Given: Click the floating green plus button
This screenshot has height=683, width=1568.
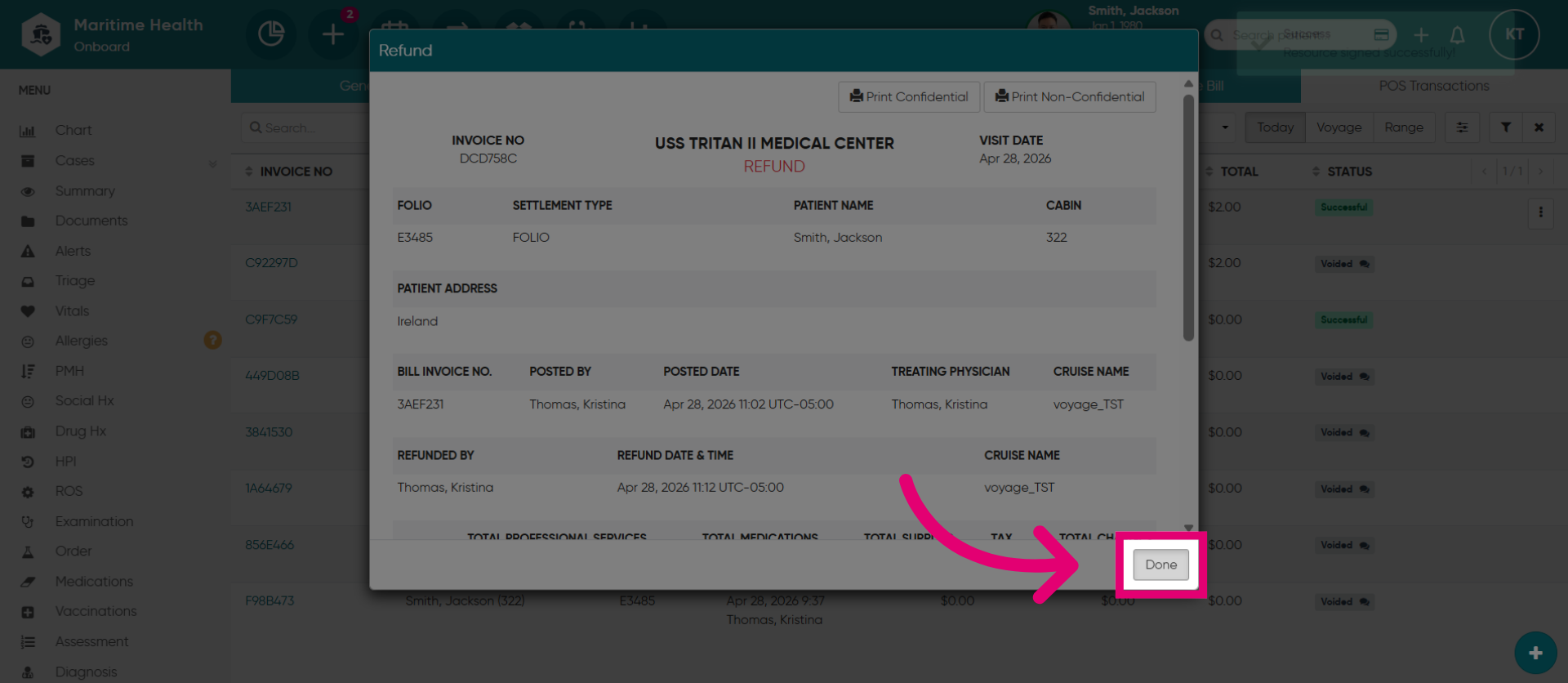Looking at the screenshot, I should point(1535,653).
